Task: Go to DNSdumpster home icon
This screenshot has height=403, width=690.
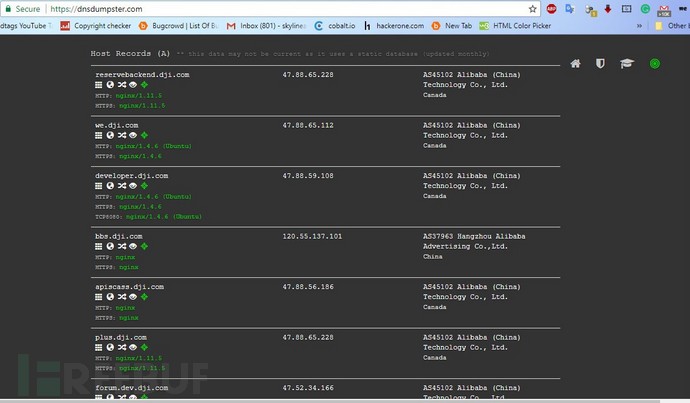Action: click(575, 64)
